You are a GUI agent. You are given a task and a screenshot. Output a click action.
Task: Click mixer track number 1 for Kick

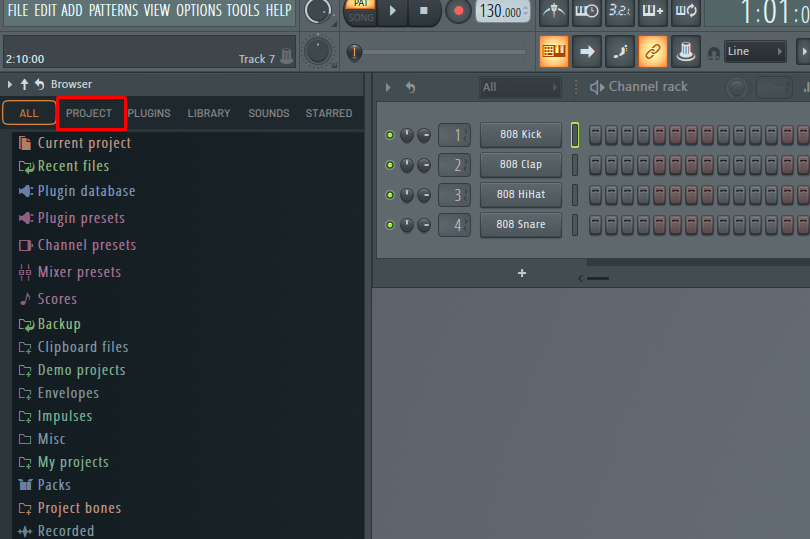pos(455,135)
